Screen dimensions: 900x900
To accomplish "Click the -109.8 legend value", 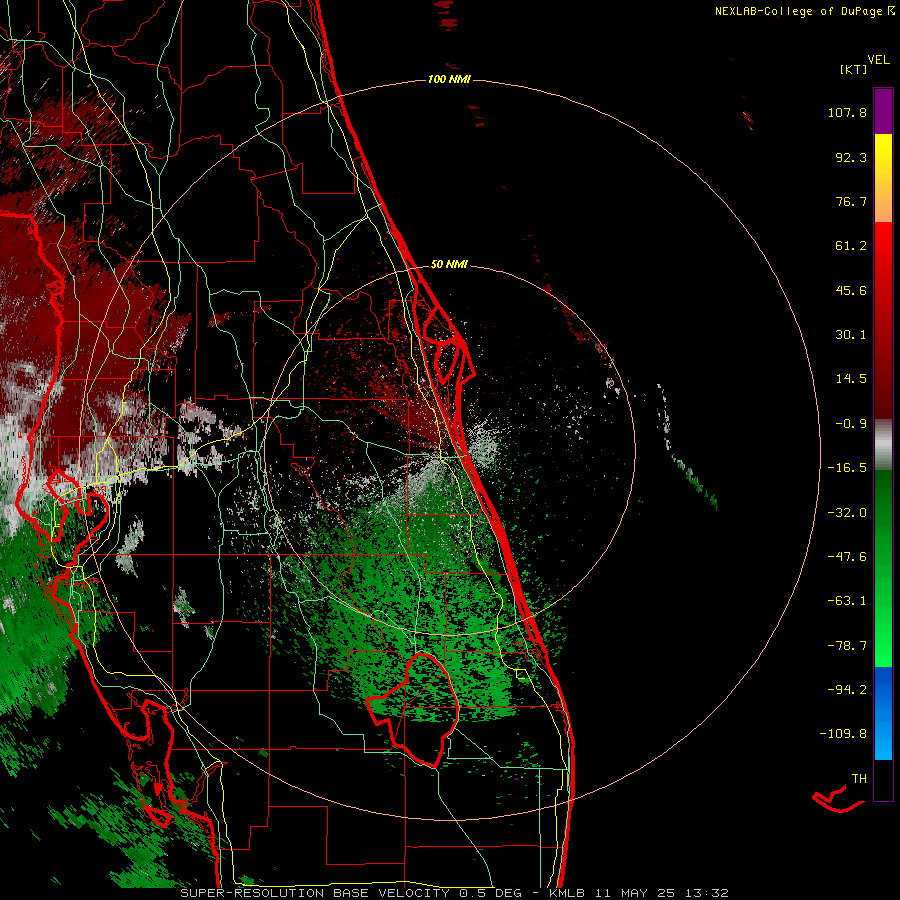I will pos(843,734).
